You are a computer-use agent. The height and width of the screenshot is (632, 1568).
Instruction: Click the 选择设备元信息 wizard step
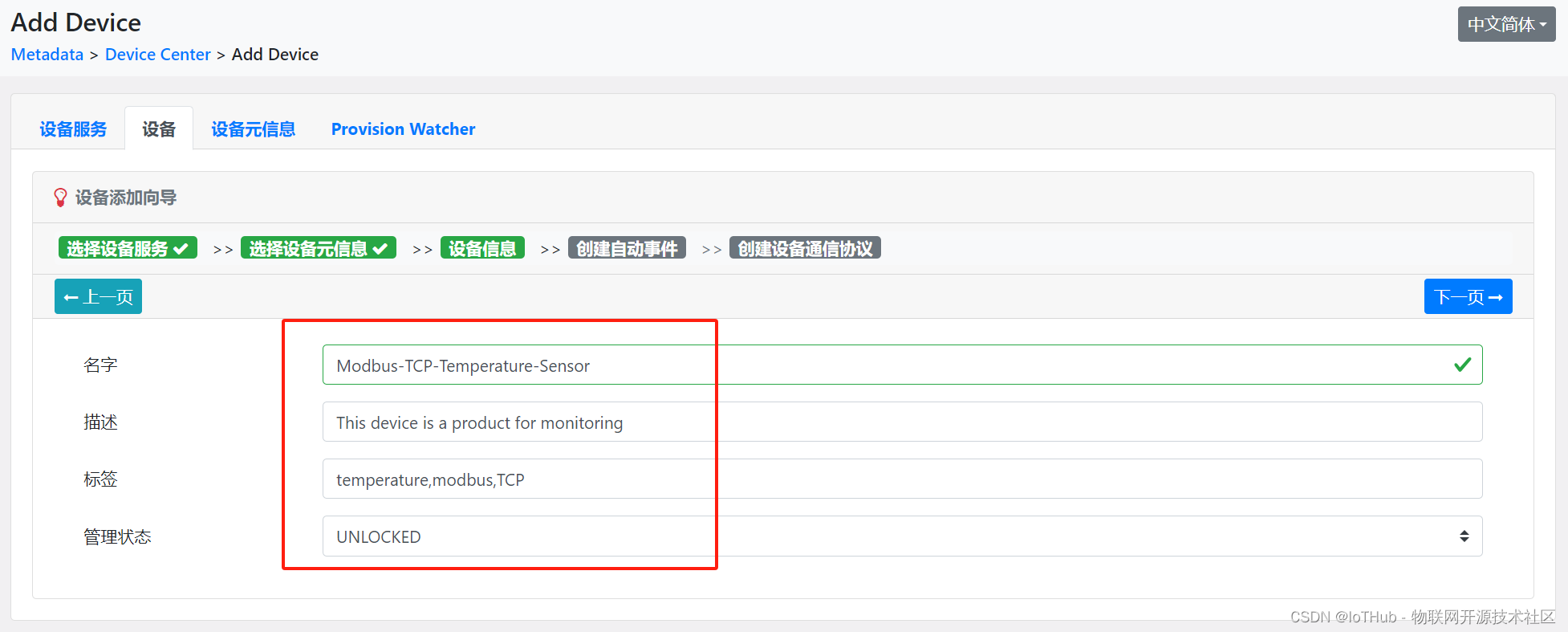point(319,248)
